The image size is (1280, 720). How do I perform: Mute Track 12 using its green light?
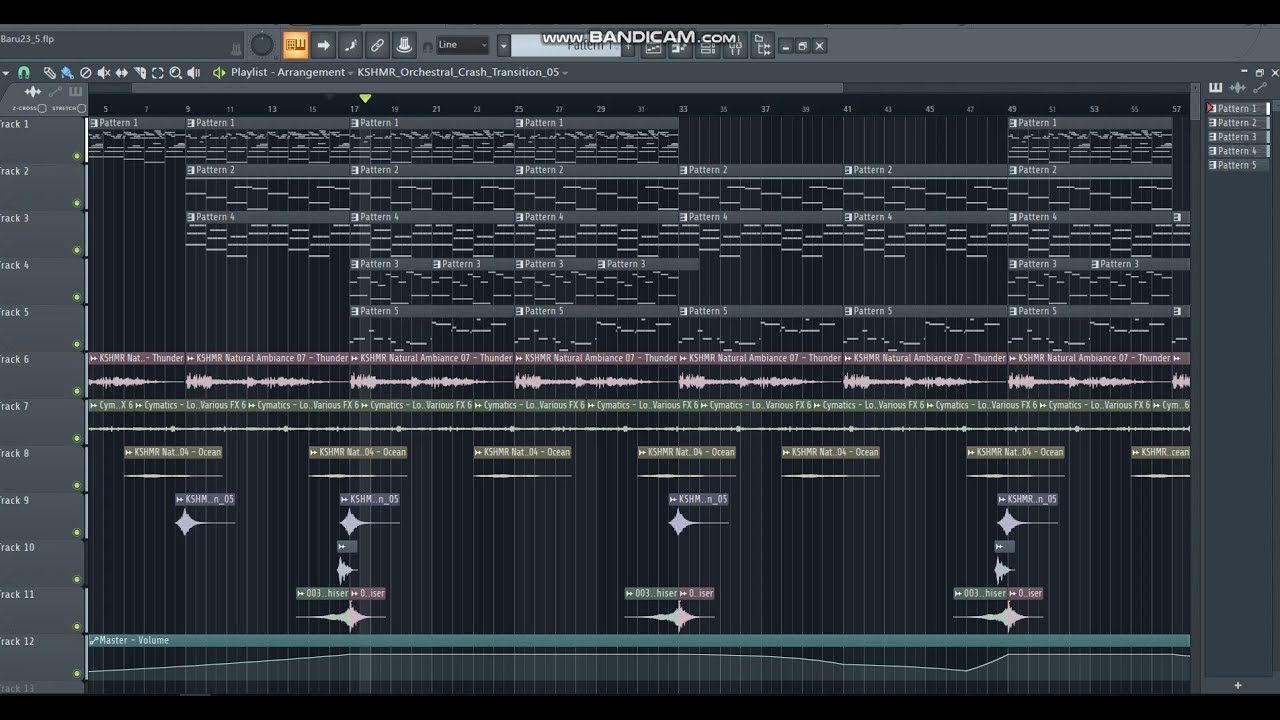click(x=77, y=673)
